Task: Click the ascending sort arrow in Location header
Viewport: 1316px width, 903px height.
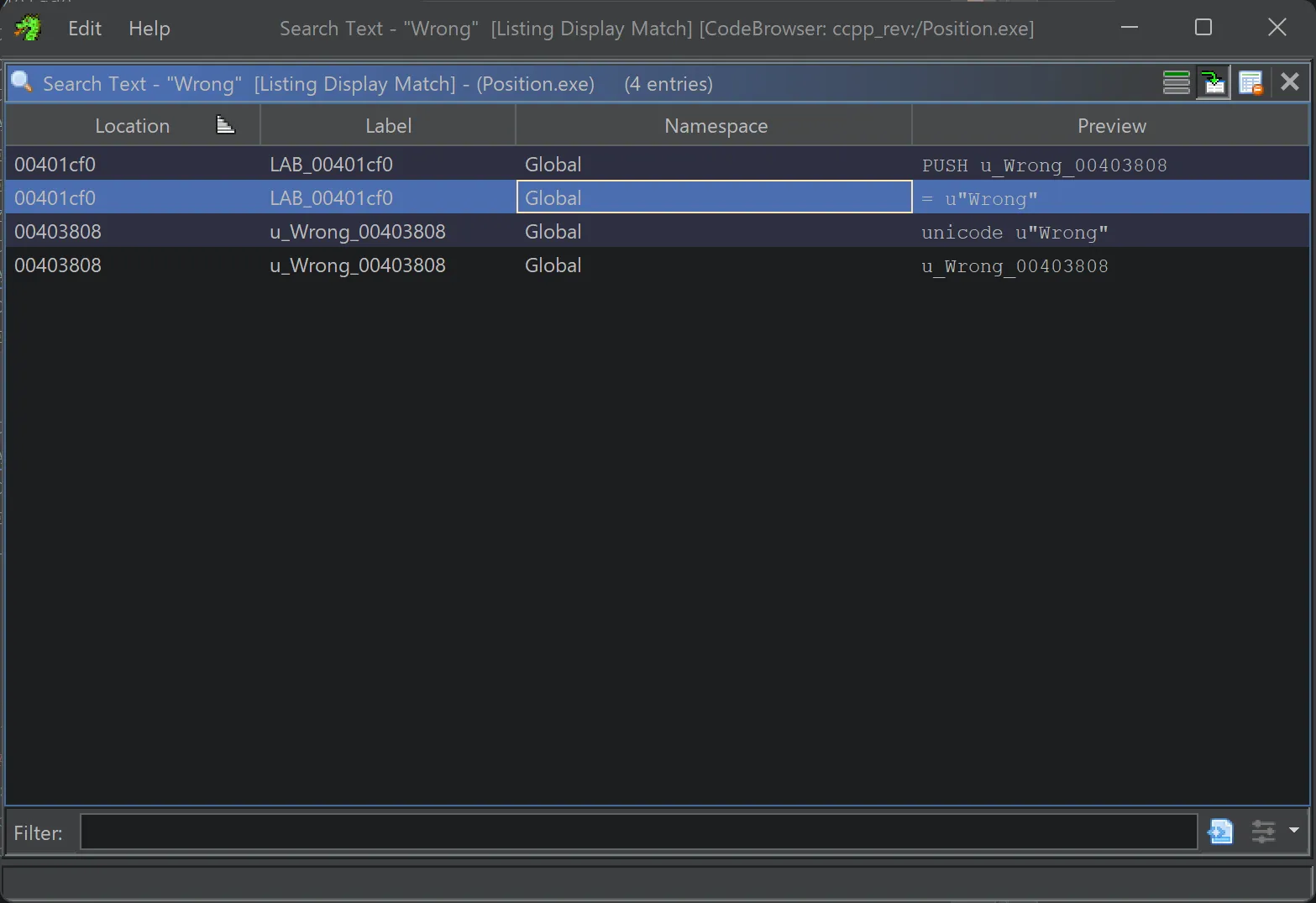Action: tap(225, 125)
